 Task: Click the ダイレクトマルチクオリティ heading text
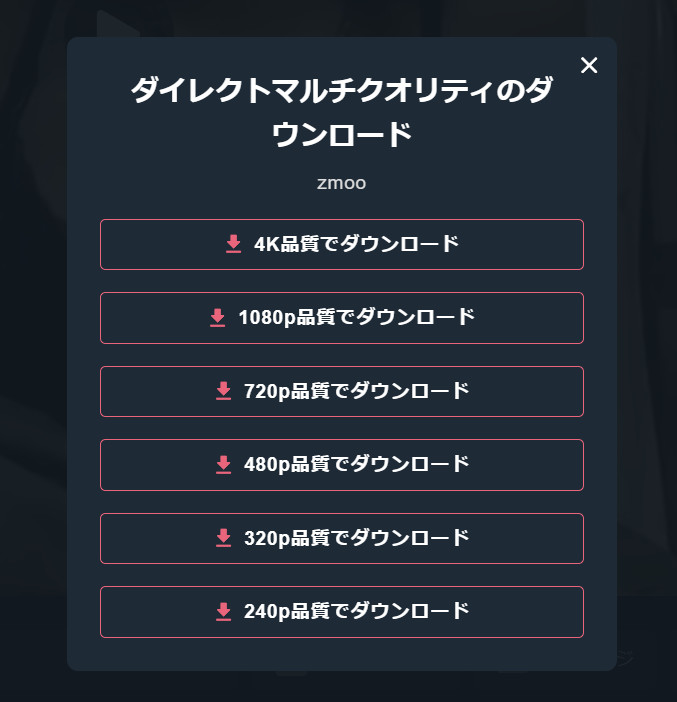tap(341, 92)
